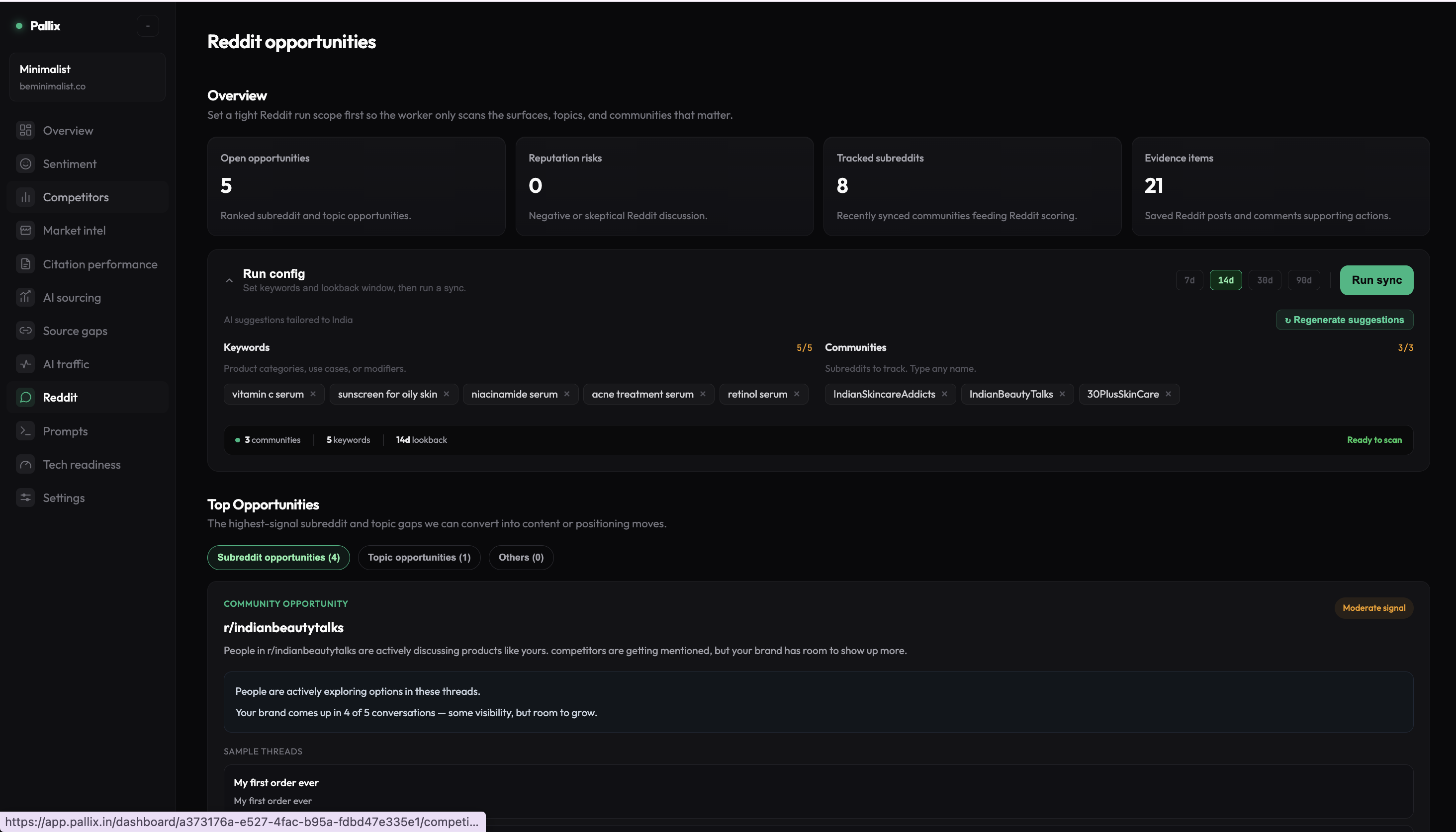
Task: Click the 14d lookback summary text
Action: pos(421,440)
